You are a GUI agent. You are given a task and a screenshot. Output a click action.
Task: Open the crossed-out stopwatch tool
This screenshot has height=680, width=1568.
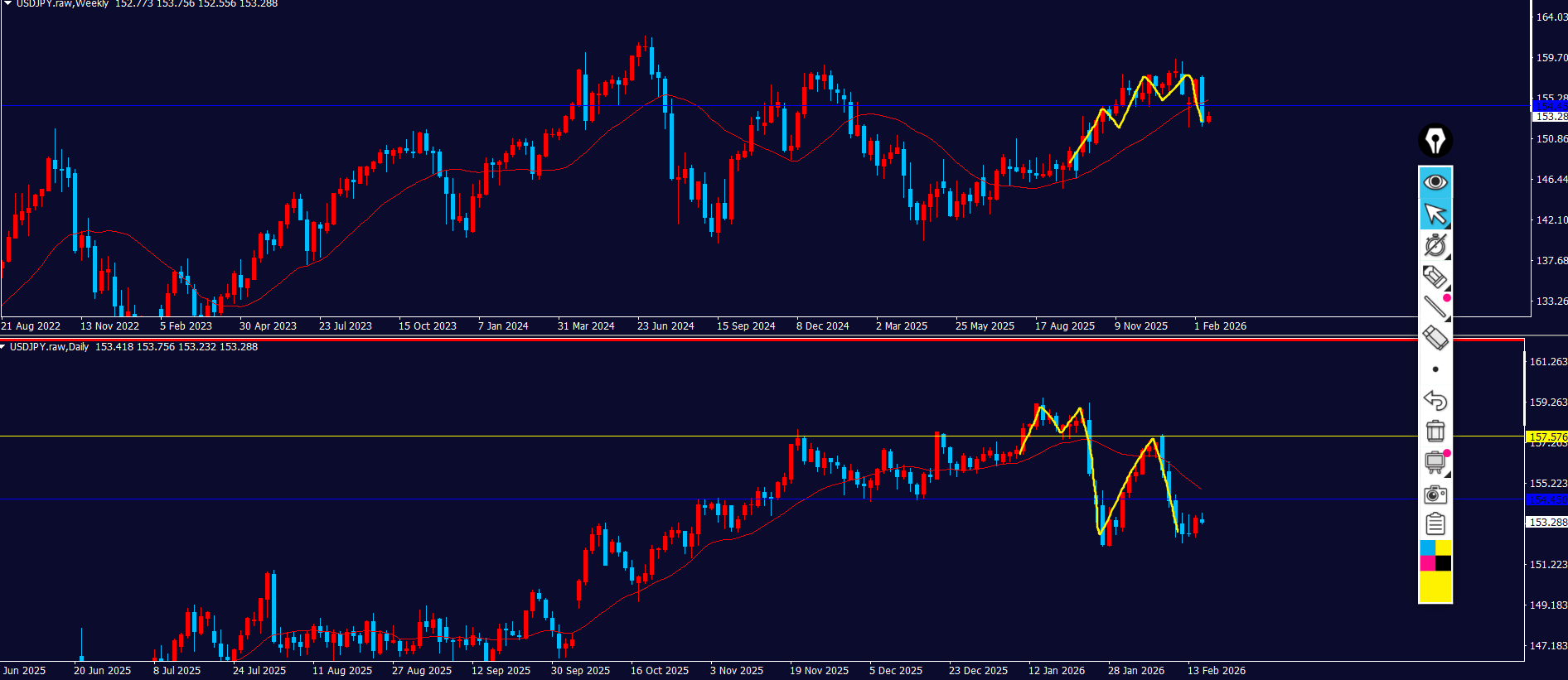(1435, 245)
